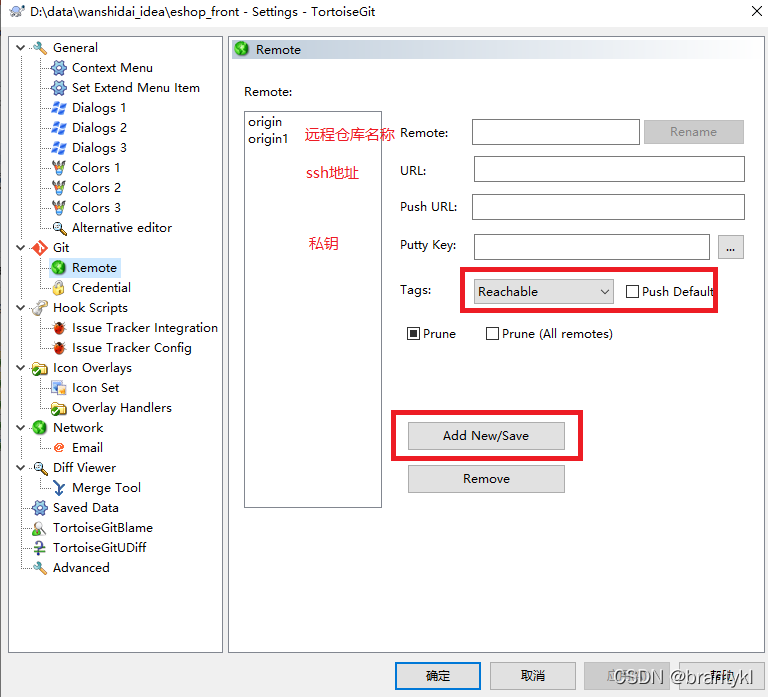The image size is (768, 697).
Task: Click the Merge Tool fork icon
Action: point(59,488)
